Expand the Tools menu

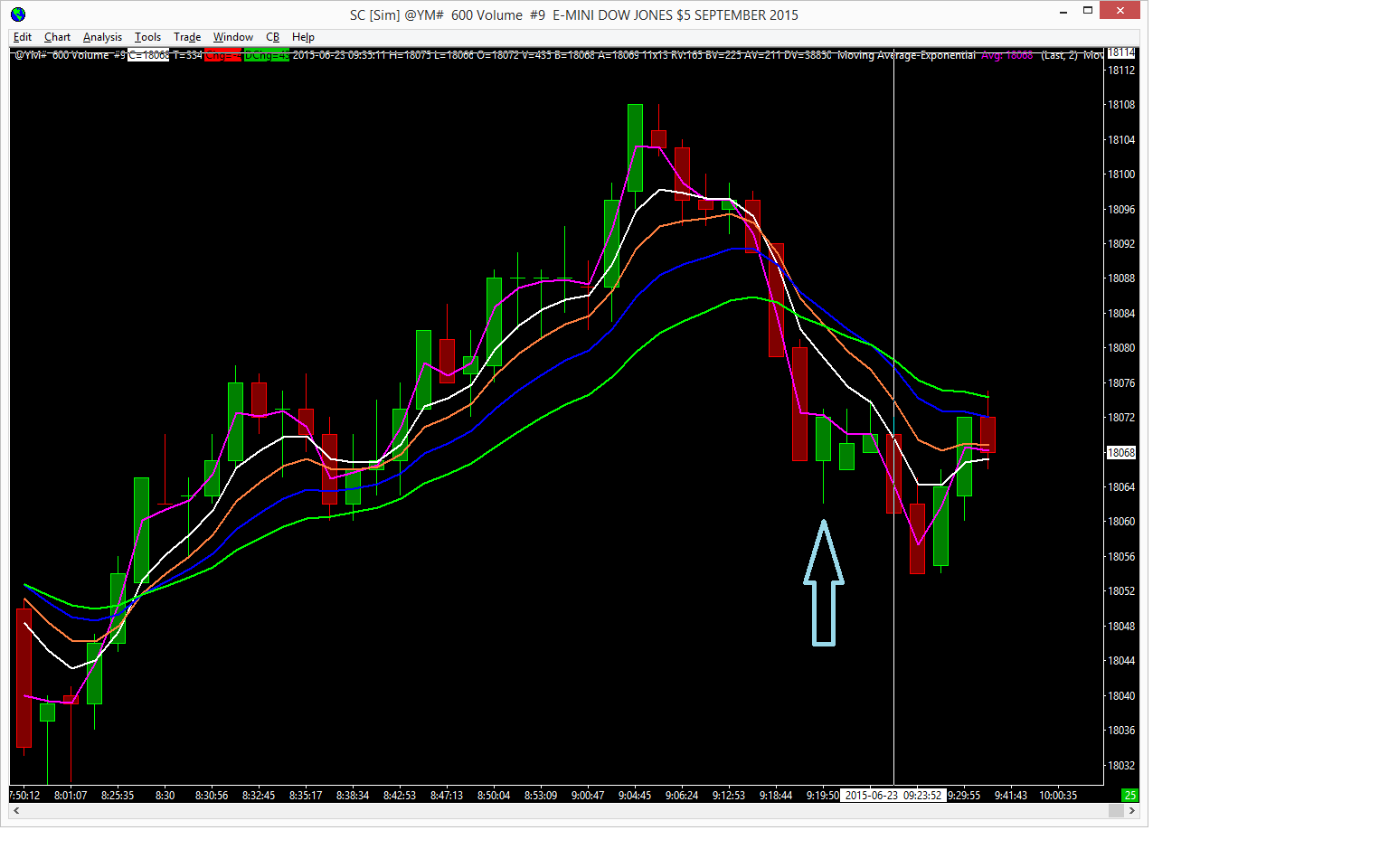tap(147, 37)
